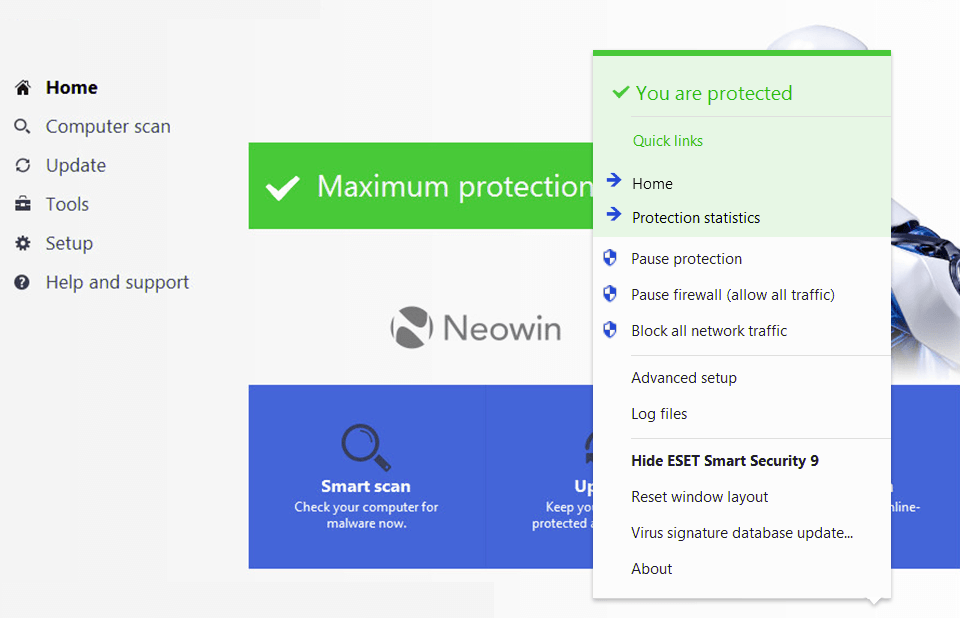Select Block all network traffic
Screen dimensions: 960x618
(709, 331)
